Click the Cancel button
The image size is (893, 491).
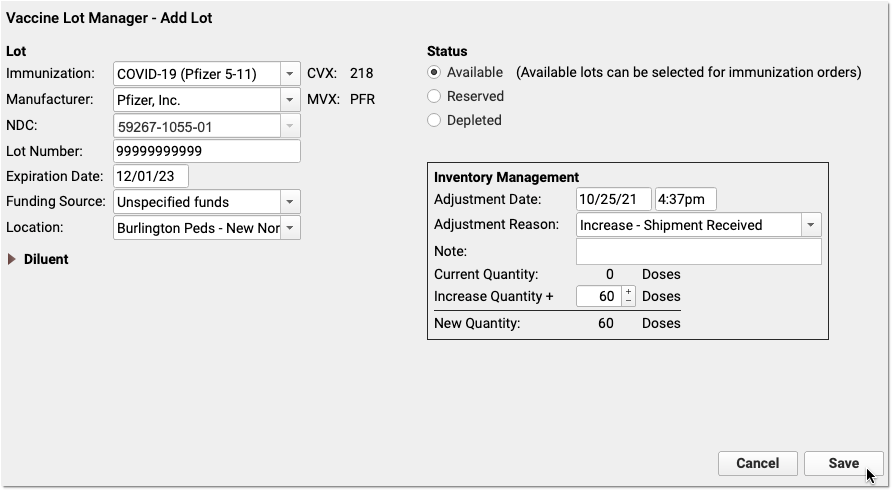click(x=757, y=464)
